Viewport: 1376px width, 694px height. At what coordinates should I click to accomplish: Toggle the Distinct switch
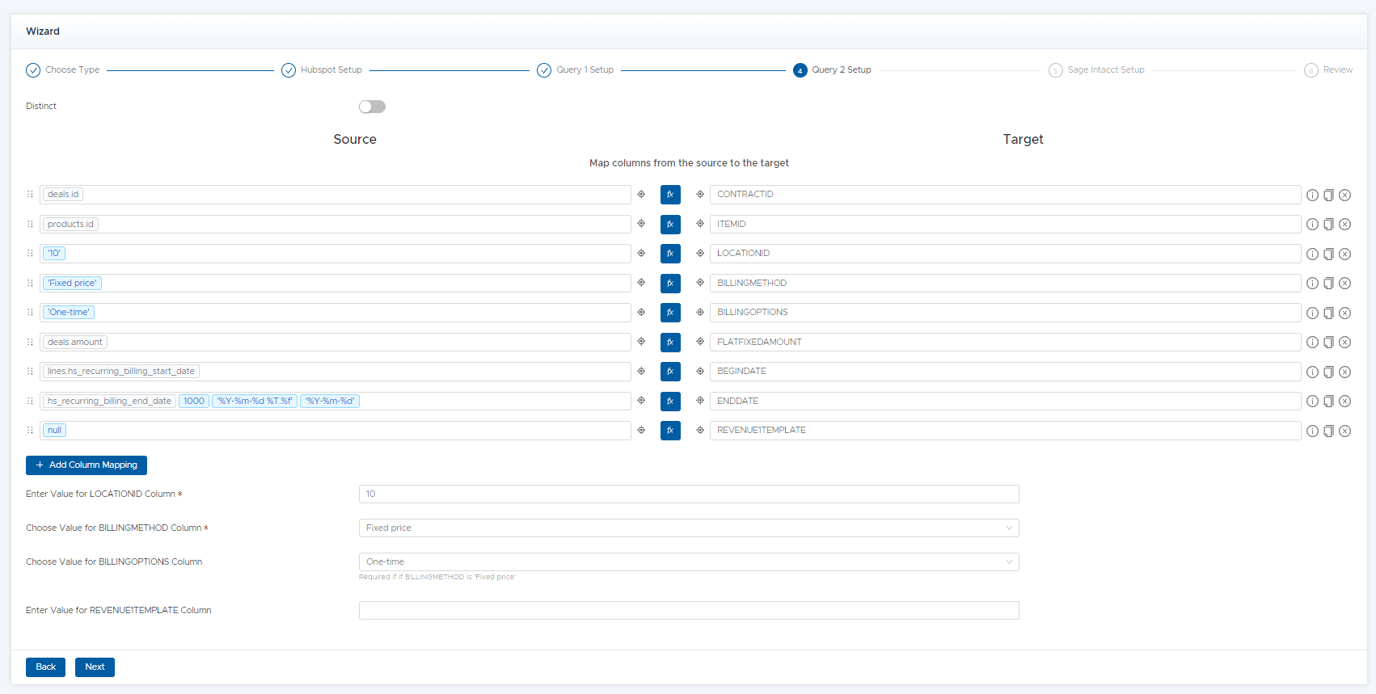372,106
